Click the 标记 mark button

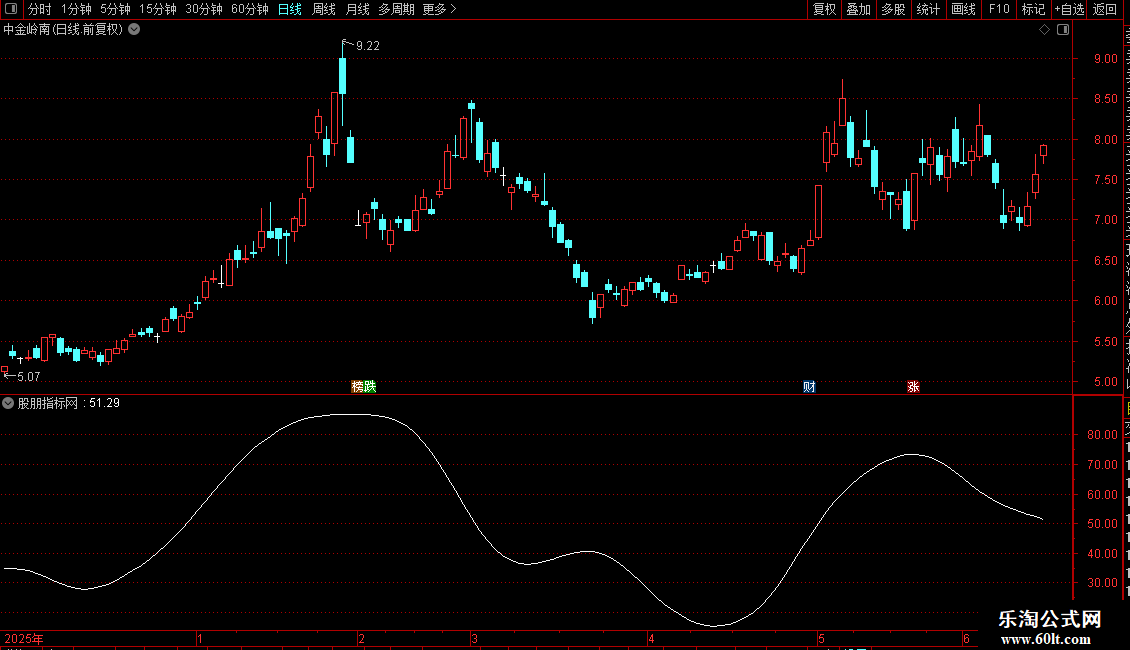pyautogui.click(x=1033, y=9)
